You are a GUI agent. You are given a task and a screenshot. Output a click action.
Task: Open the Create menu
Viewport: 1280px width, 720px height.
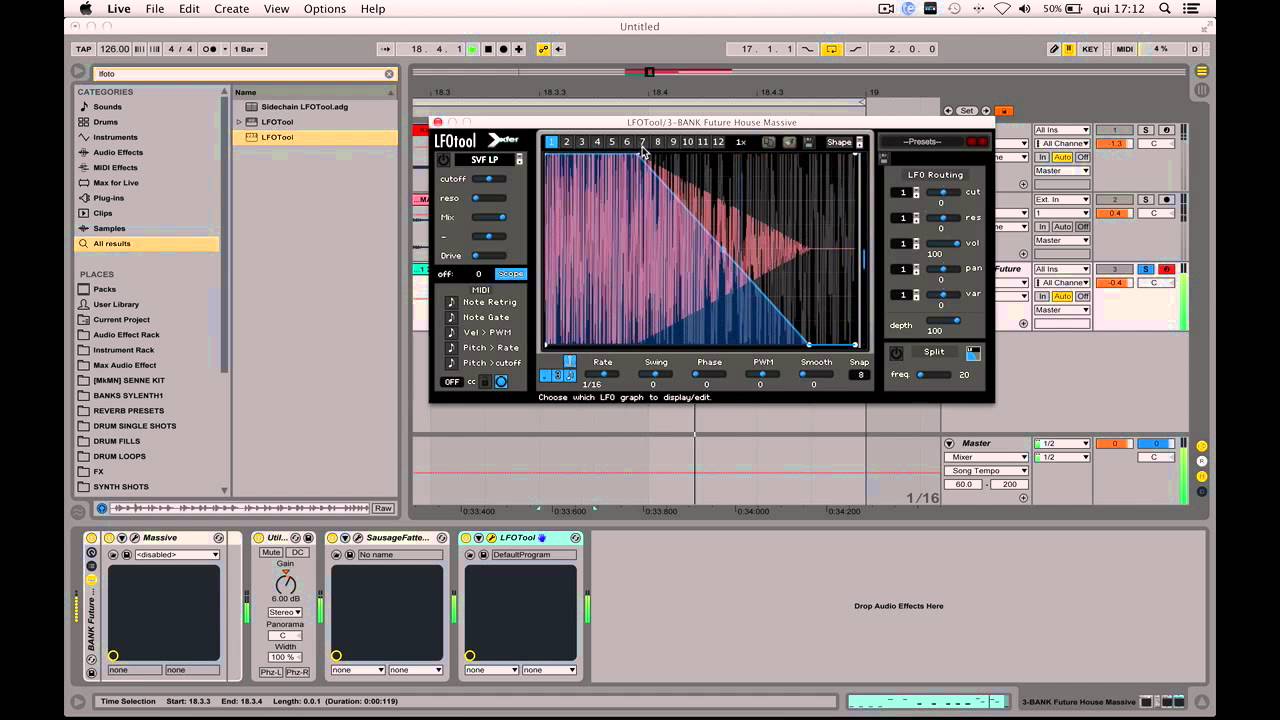(231, 9)
